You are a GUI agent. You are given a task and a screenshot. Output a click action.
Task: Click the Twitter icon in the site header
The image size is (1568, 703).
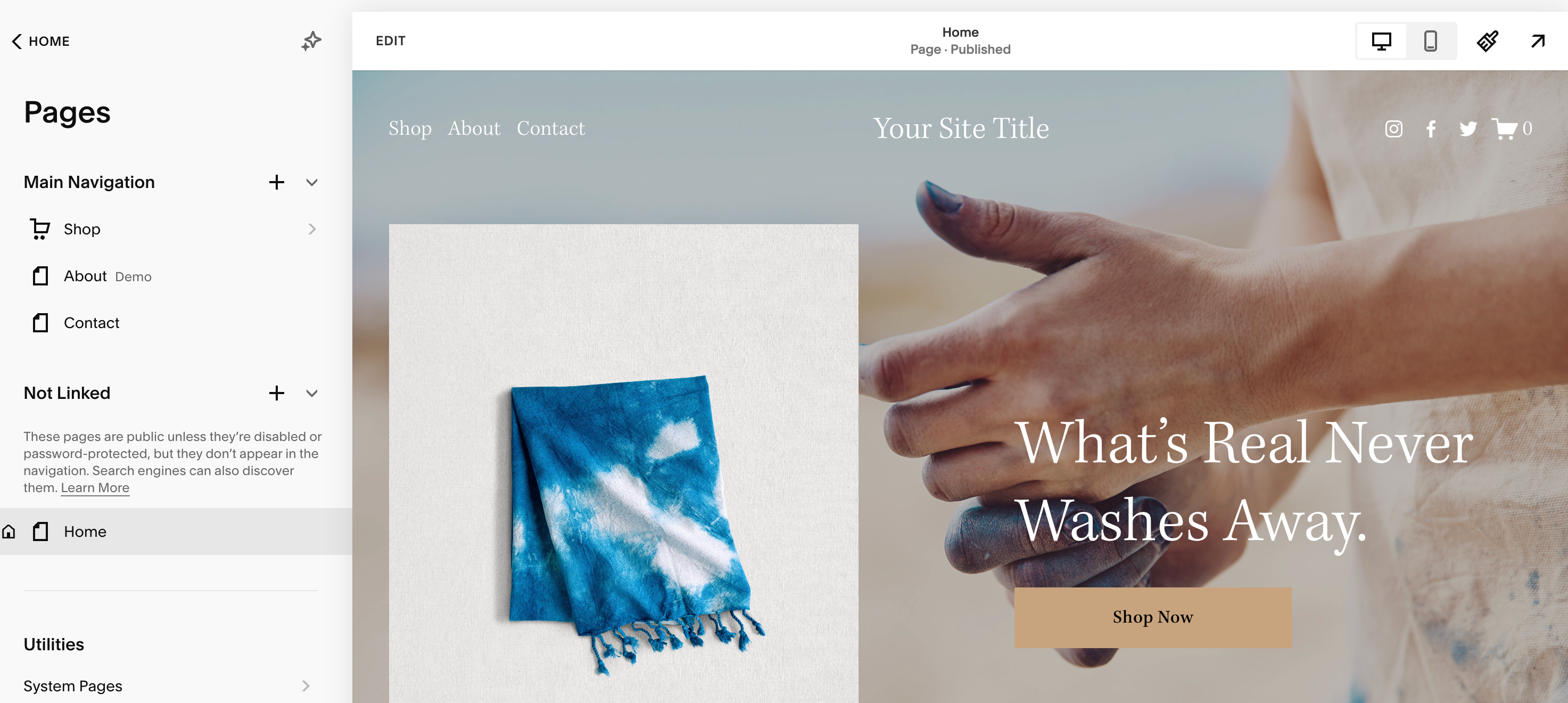coord(1468,128)
